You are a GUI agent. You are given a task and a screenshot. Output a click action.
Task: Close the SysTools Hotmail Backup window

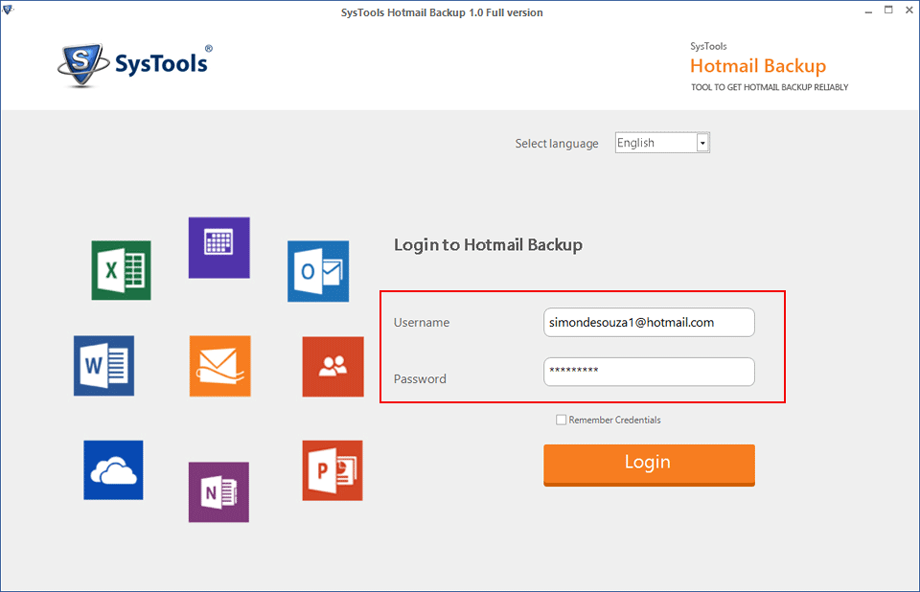click(x=909, y=11)
